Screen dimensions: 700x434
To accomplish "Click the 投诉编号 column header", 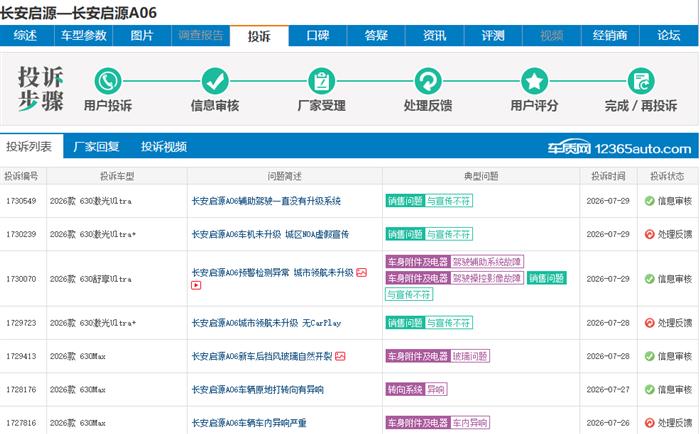I will click(x=21, y=176).
